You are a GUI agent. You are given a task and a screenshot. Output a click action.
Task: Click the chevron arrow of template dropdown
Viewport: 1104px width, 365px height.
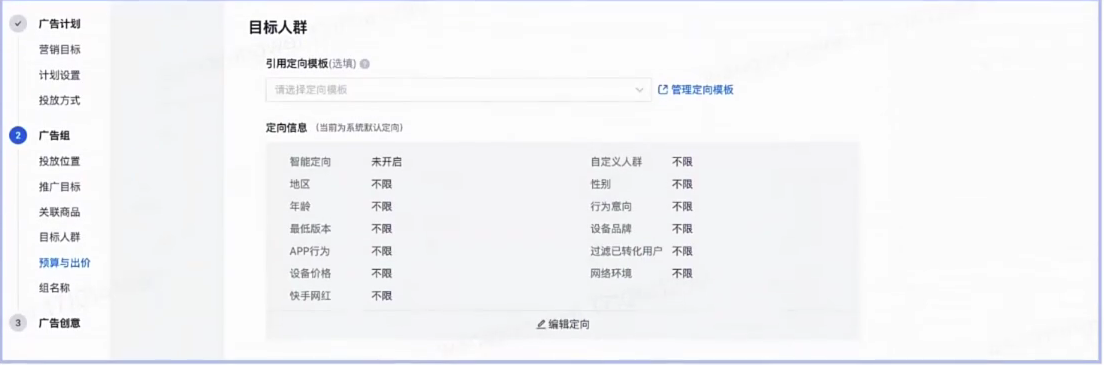coord(639,90)
